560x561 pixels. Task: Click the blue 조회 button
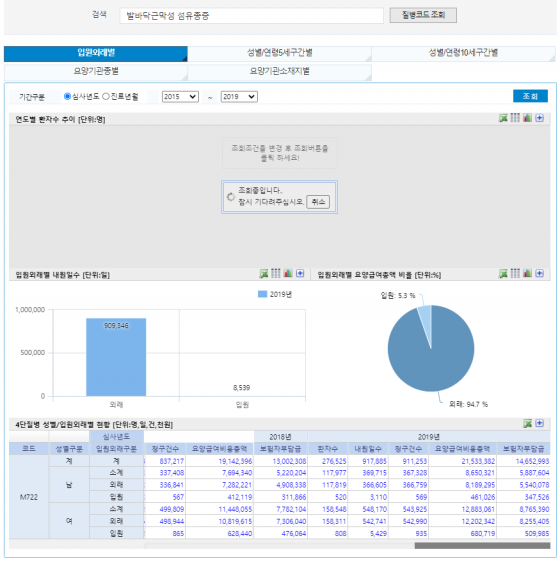(530, 96)
